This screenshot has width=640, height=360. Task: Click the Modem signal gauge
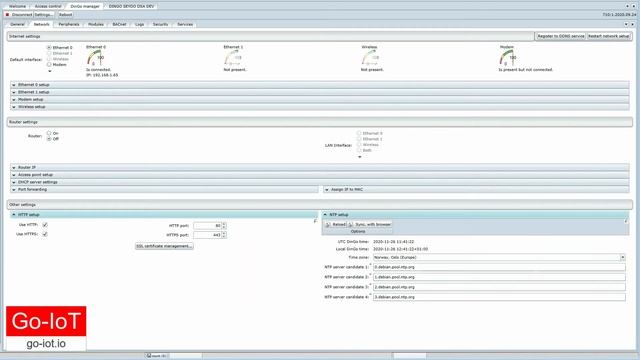click(x=507, y=58)
